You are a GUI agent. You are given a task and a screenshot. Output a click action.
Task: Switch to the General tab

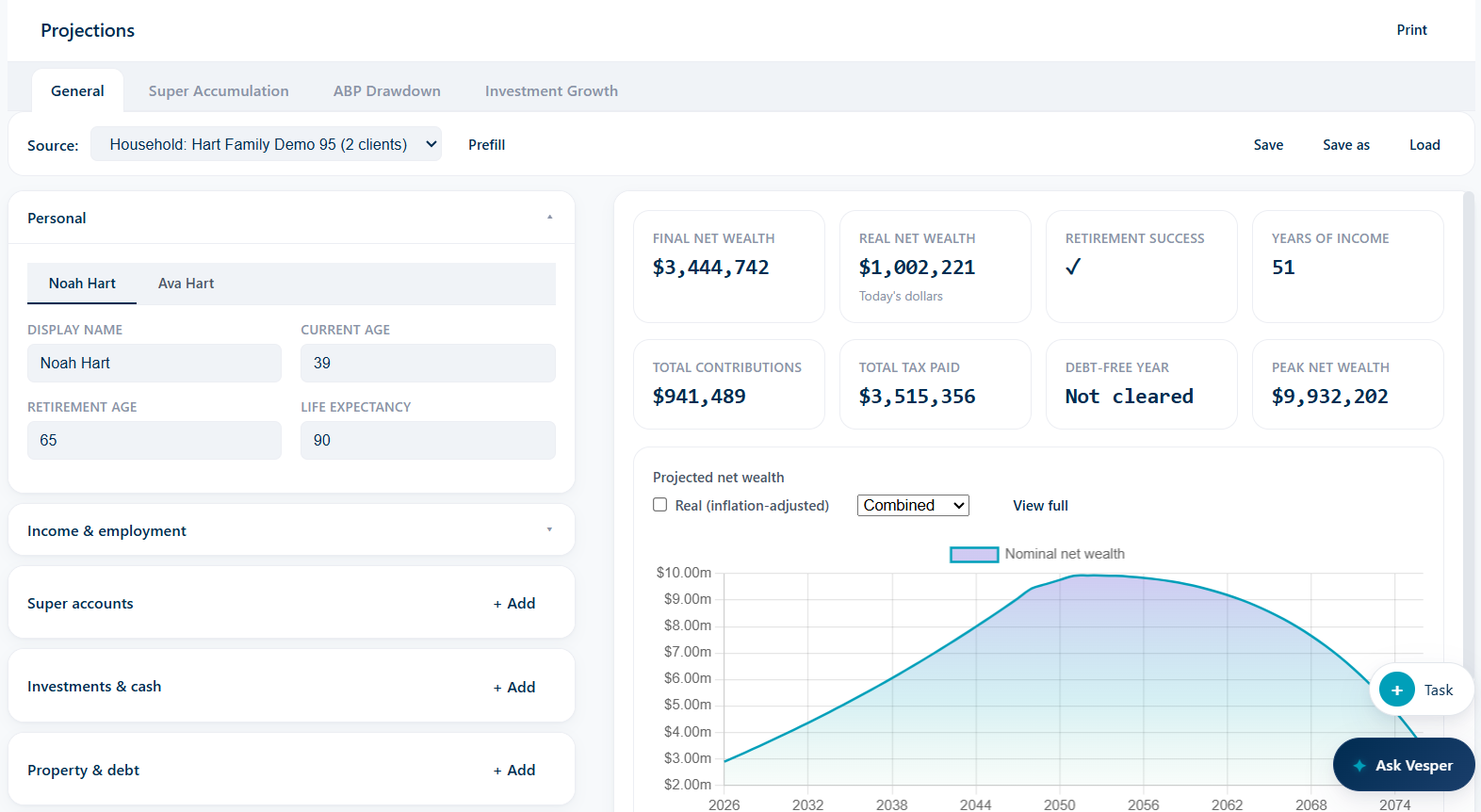pyautogui.click(x=77, y=90)
